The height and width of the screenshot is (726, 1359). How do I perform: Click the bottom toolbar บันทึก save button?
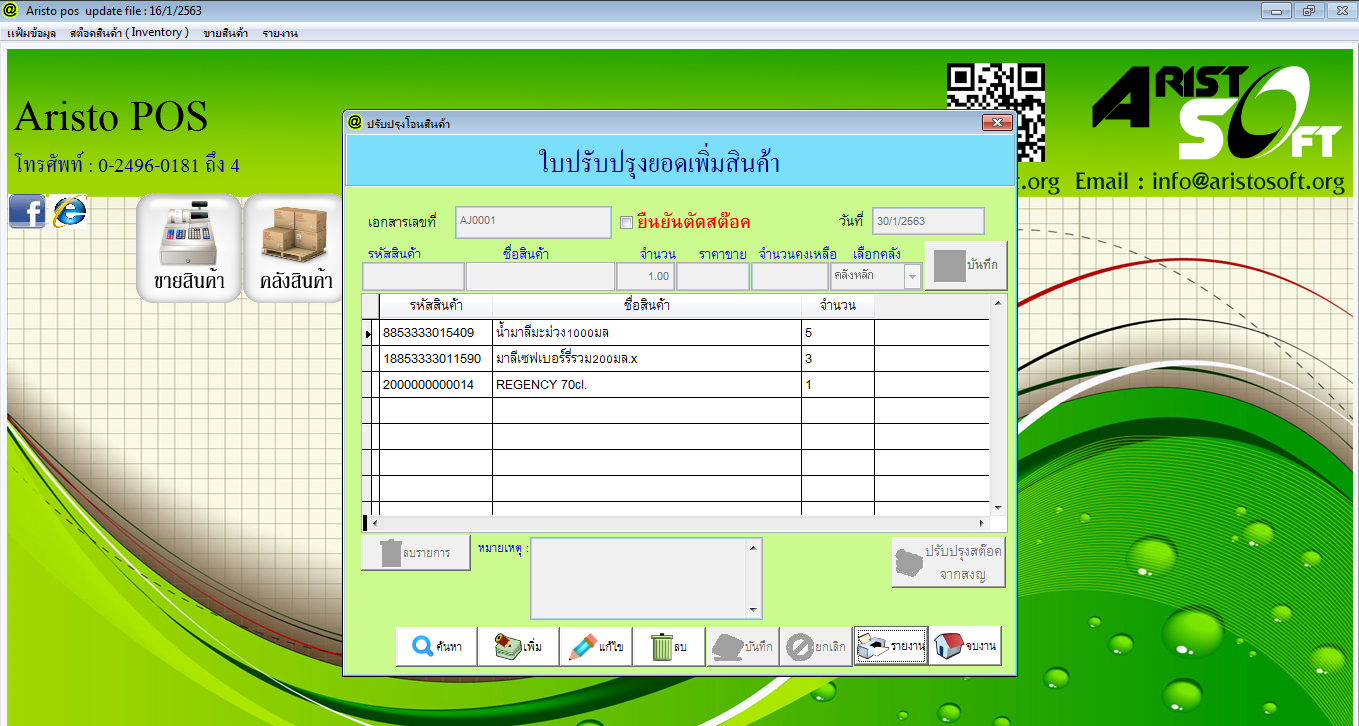click(x=742, y=647)
